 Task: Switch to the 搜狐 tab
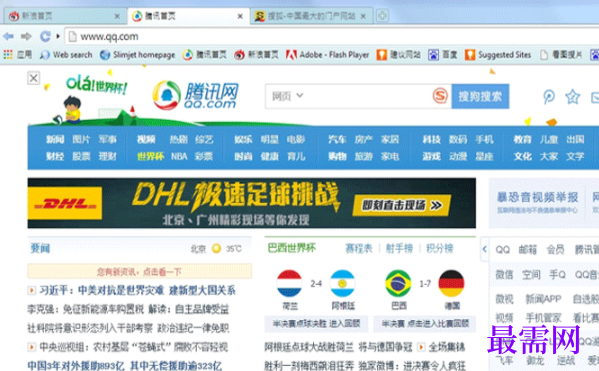click(x=311, y=16)
